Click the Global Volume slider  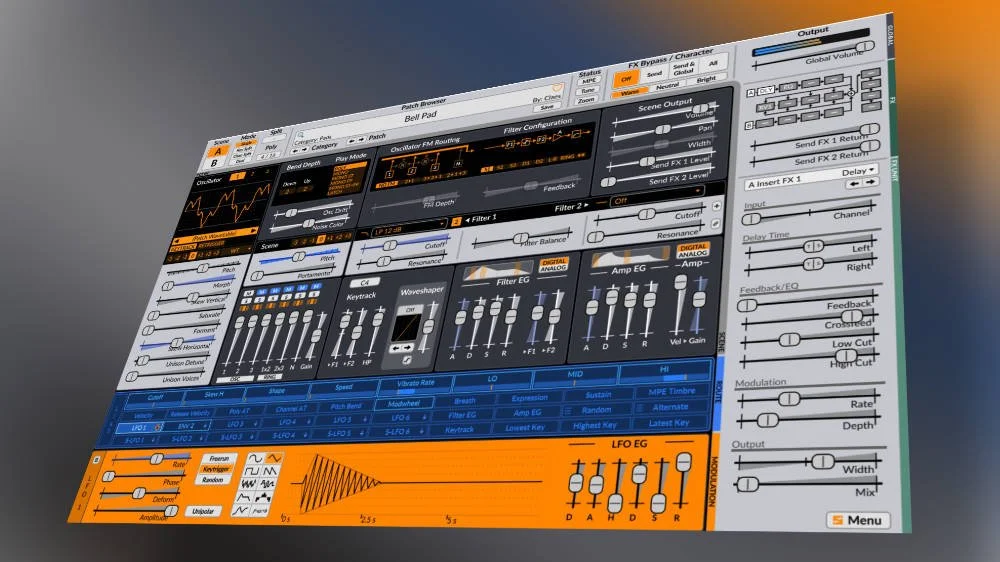814,56
